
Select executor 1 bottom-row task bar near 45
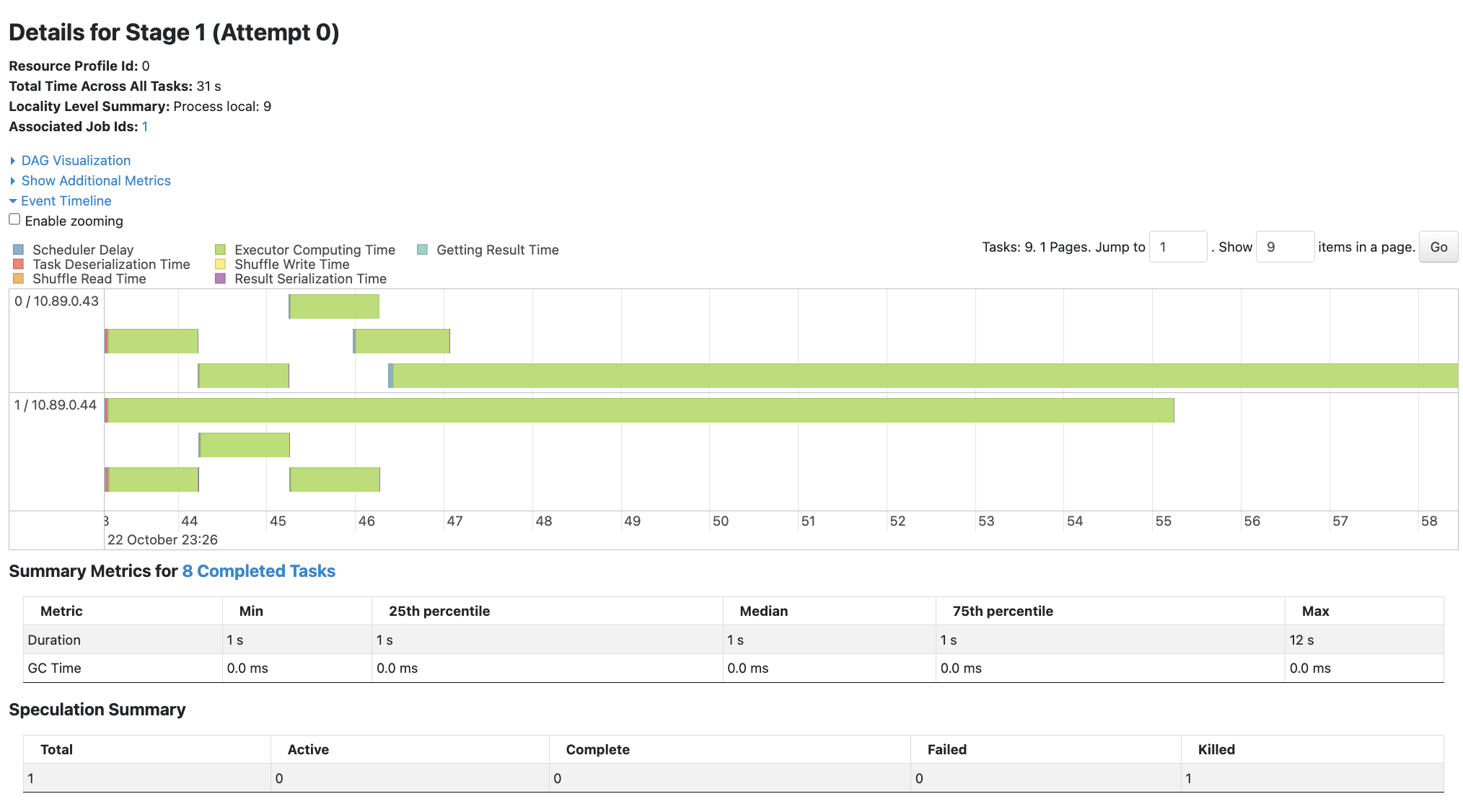(x=335, y=480)
